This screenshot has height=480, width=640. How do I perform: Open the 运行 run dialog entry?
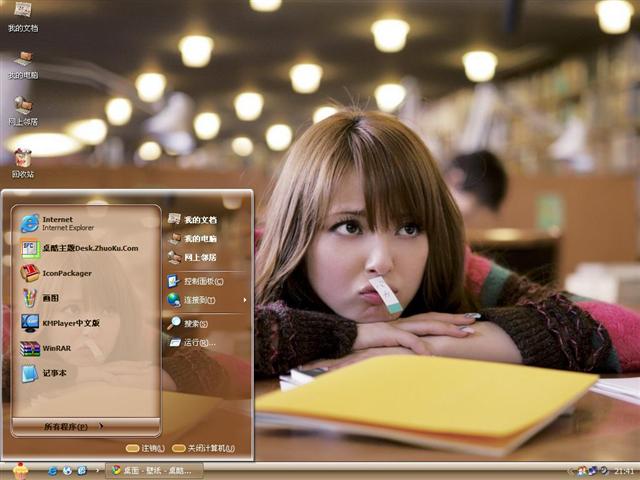(x=192, y=342)
